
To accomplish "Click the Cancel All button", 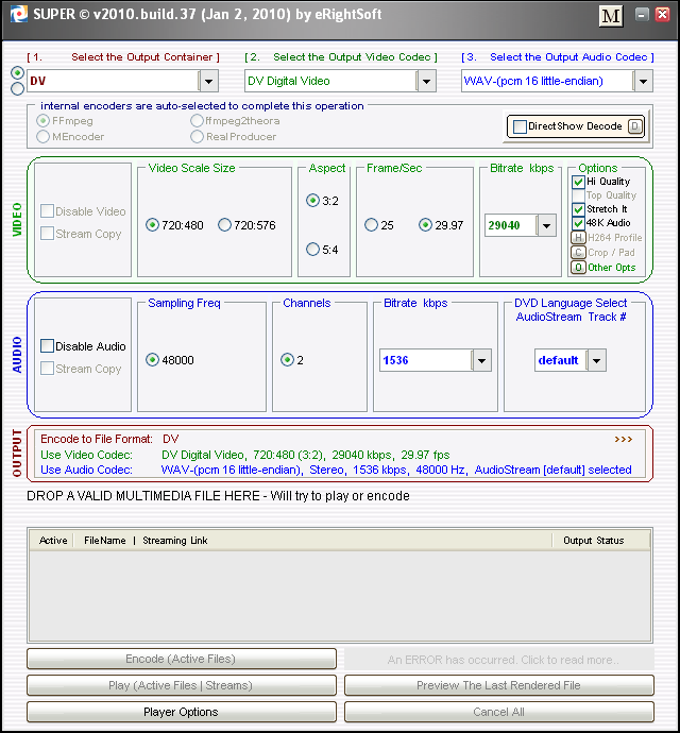I will click(499, 712).
